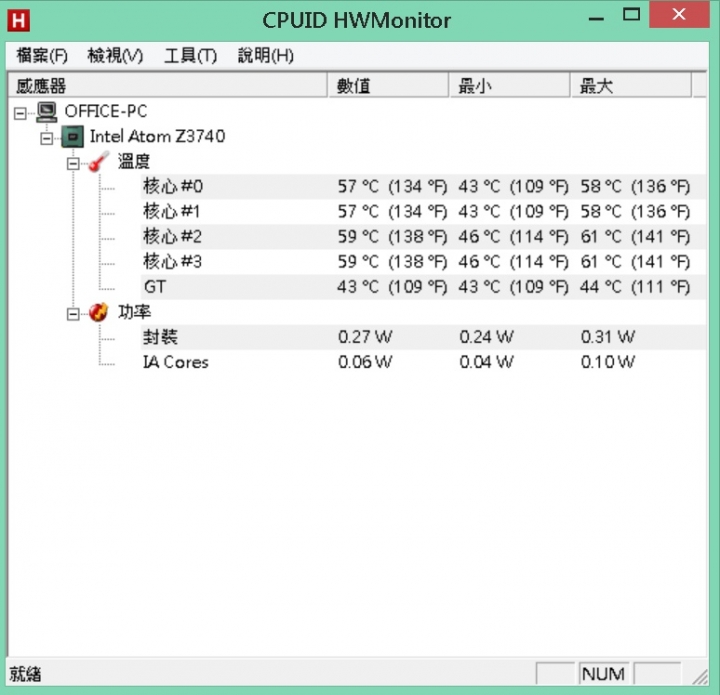Open the 檢視(V) menu
Screen dimensions: 720x695
coord(115,56)
